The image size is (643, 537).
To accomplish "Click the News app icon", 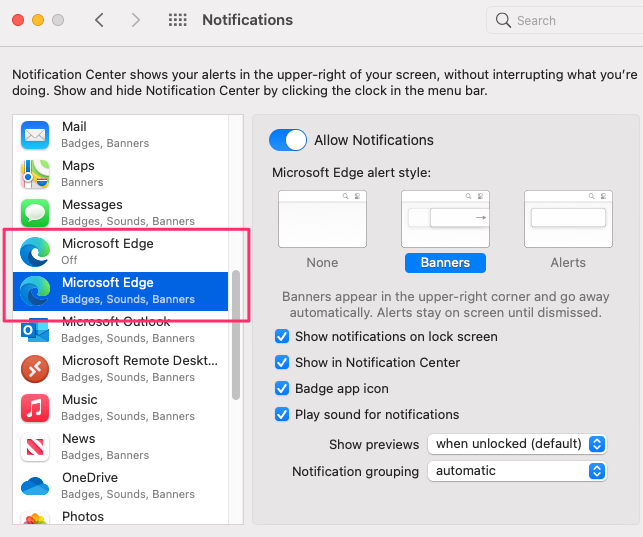I will click(35, 447).
